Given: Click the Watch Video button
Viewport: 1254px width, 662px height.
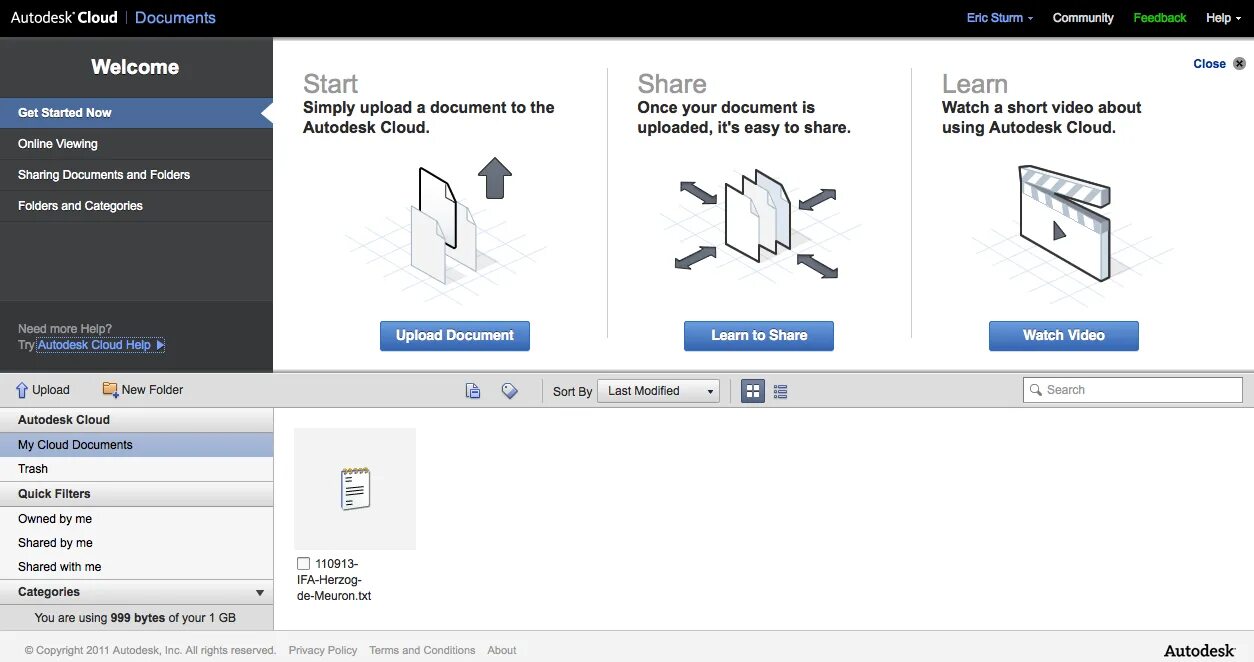Looking at the screenshot, I should 1064,336.
